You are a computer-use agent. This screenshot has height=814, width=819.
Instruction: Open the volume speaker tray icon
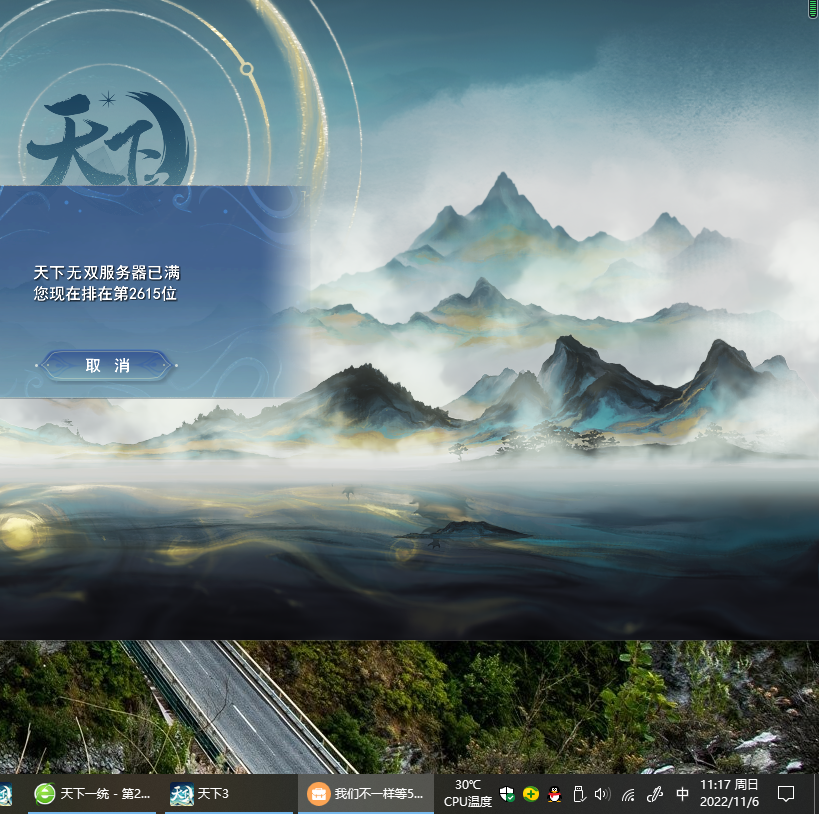click(x=602, y=794)
